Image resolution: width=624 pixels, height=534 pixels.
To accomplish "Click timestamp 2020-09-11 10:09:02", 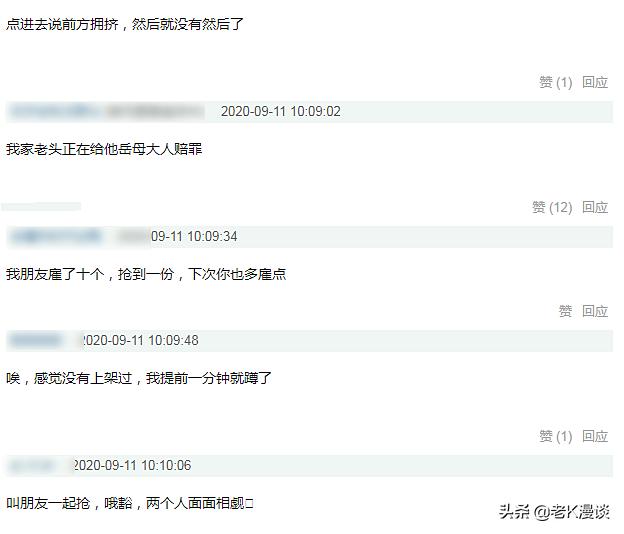I will [x=281, y=112].
